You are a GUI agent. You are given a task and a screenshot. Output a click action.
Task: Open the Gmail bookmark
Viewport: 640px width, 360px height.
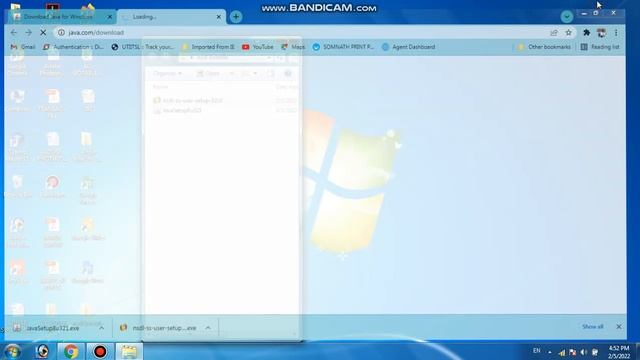coord(23,47)
